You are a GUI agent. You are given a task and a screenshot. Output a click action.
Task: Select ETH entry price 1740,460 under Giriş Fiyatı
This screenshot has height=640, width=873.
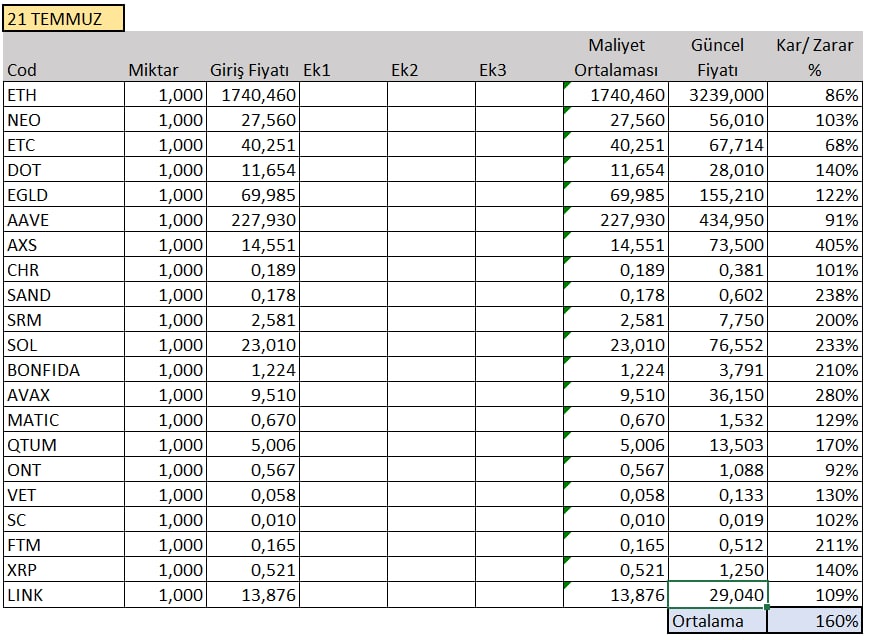pos(253,95)
